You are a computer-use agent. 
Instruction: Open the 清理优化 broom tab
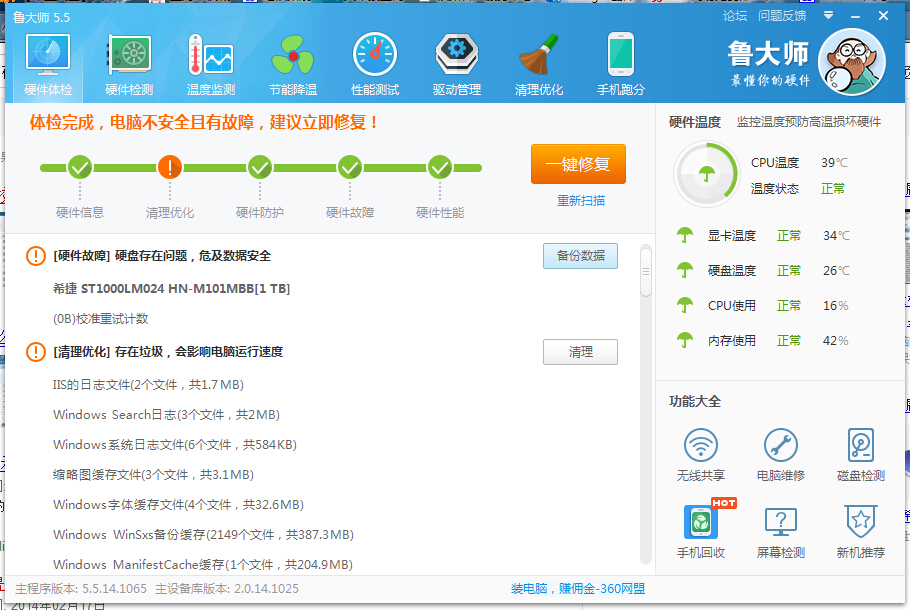coord(539,65)
